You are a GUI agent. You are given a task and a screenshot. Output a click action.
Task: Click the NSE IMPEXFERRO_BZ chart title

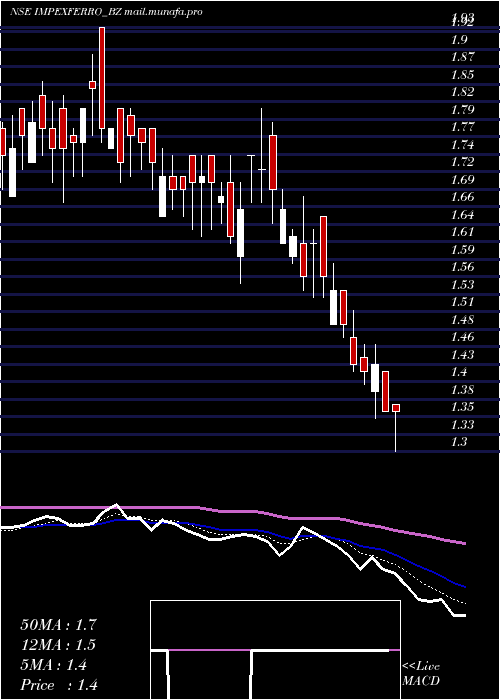[106, 12]
